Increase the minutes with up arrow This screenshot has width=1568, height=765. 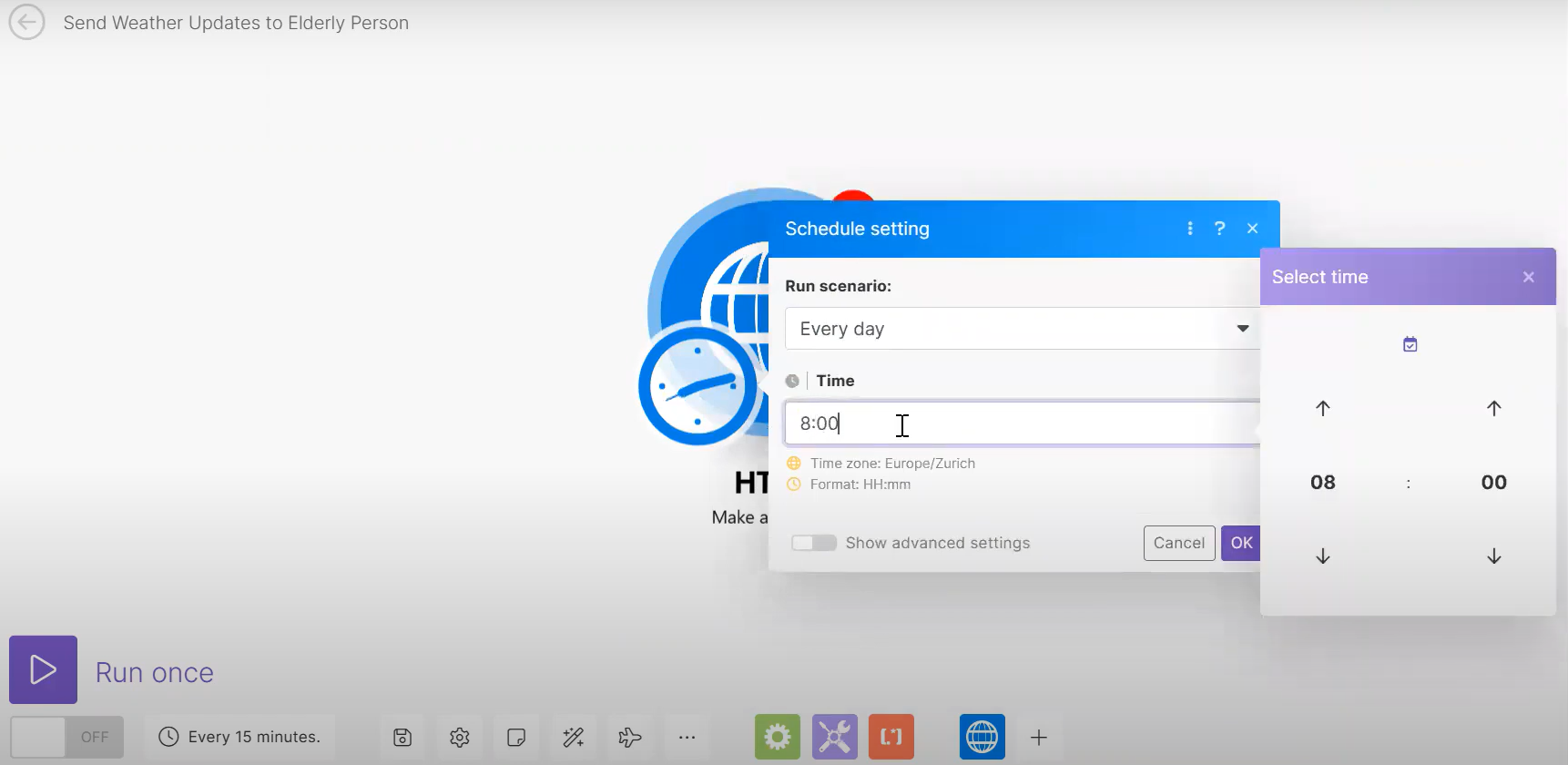(1494, 408)
